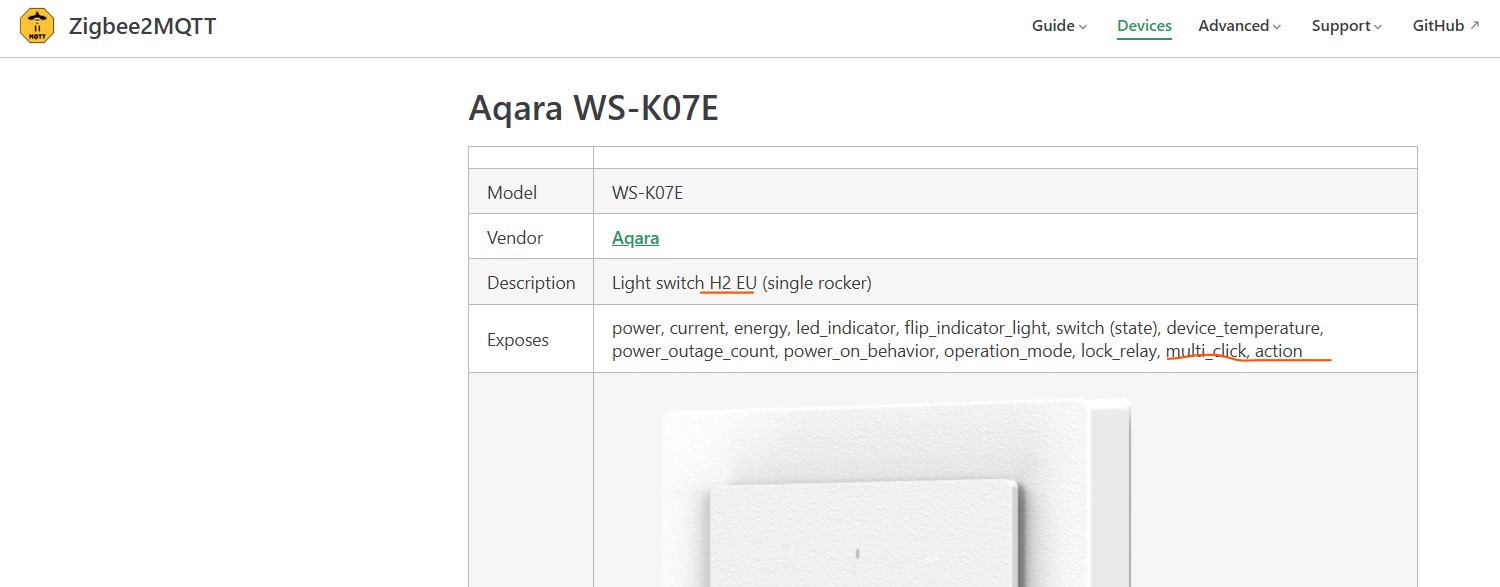1500x587 pixels.
Task: Open the Devices navigation item
Action: click(x=1144, y=26)
